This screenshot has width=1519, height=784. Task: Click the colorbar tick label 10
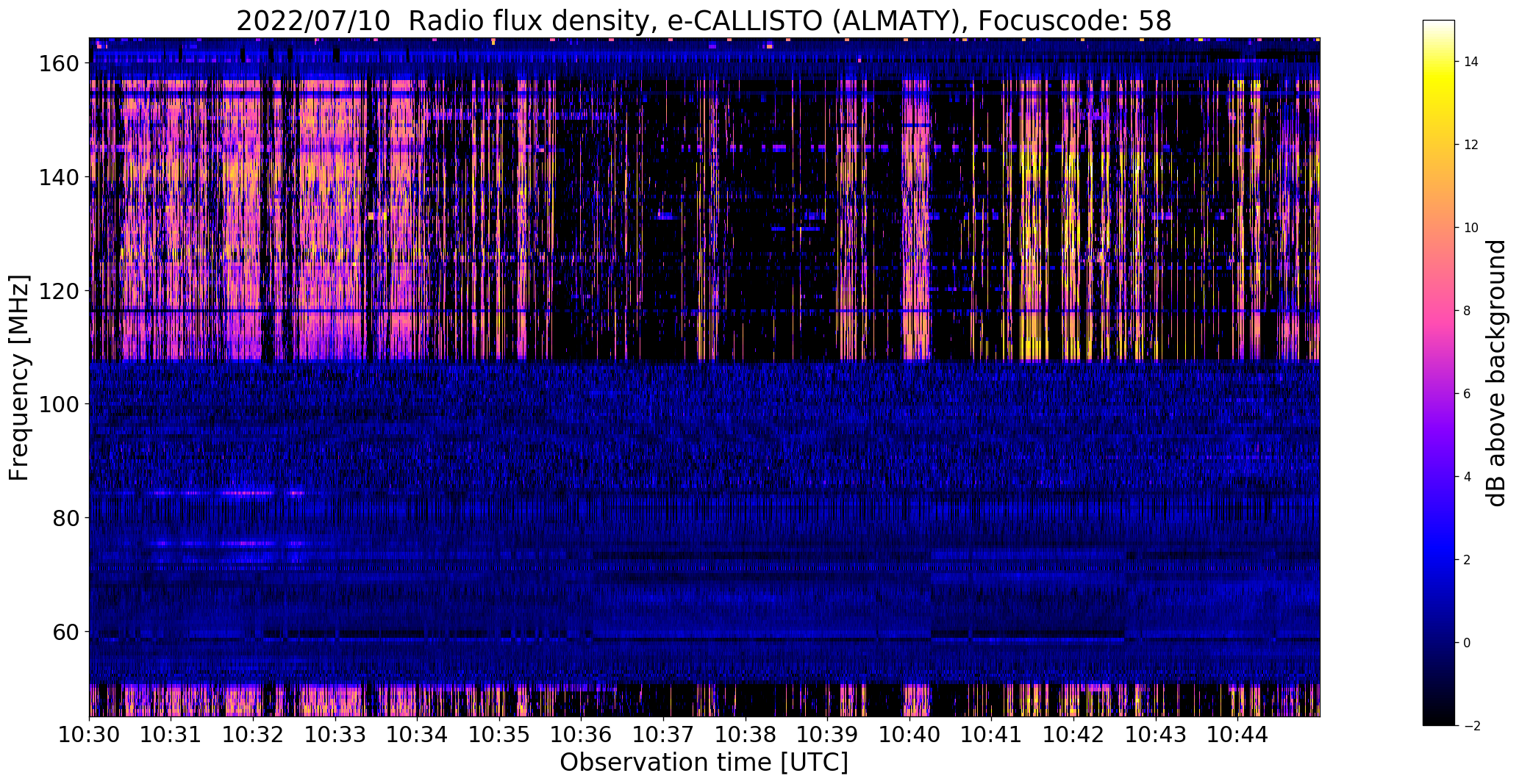pyautogui.click(x=1471, y=228)
